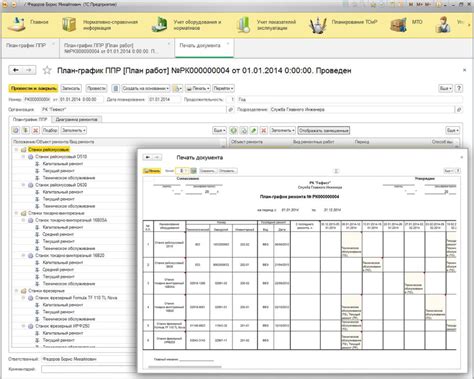The image size is (474, 379).
Task: Open the folder icon dropdown before Печать
Action: coord(178,88)
